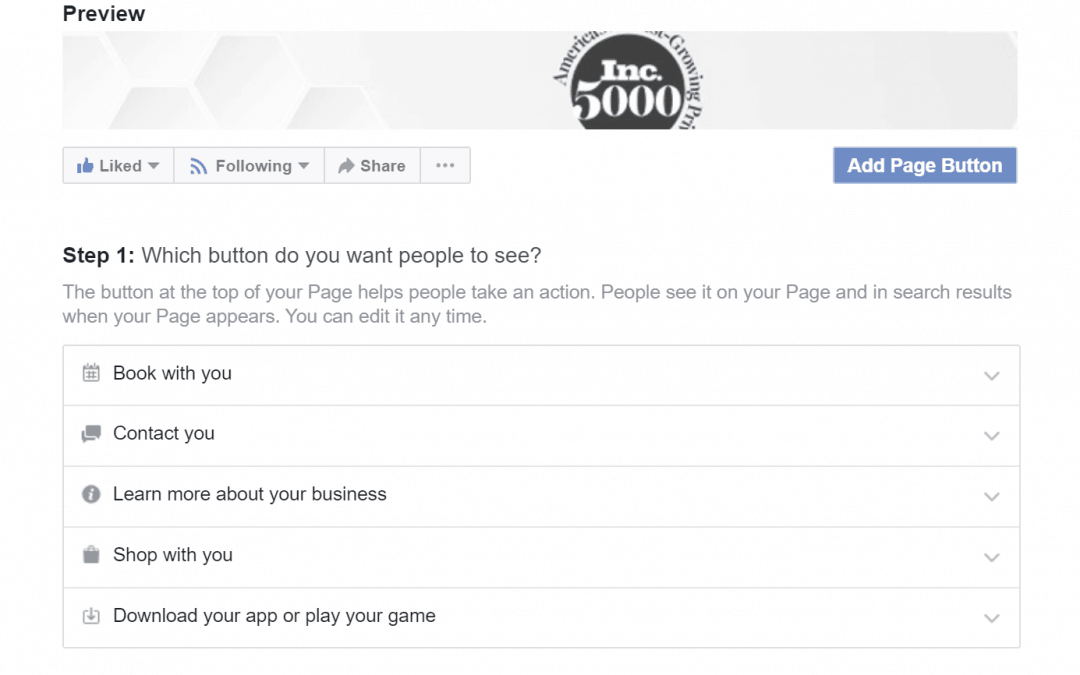Click the Share button label
The image size is (1080, 675).
(x=383, y=166)
